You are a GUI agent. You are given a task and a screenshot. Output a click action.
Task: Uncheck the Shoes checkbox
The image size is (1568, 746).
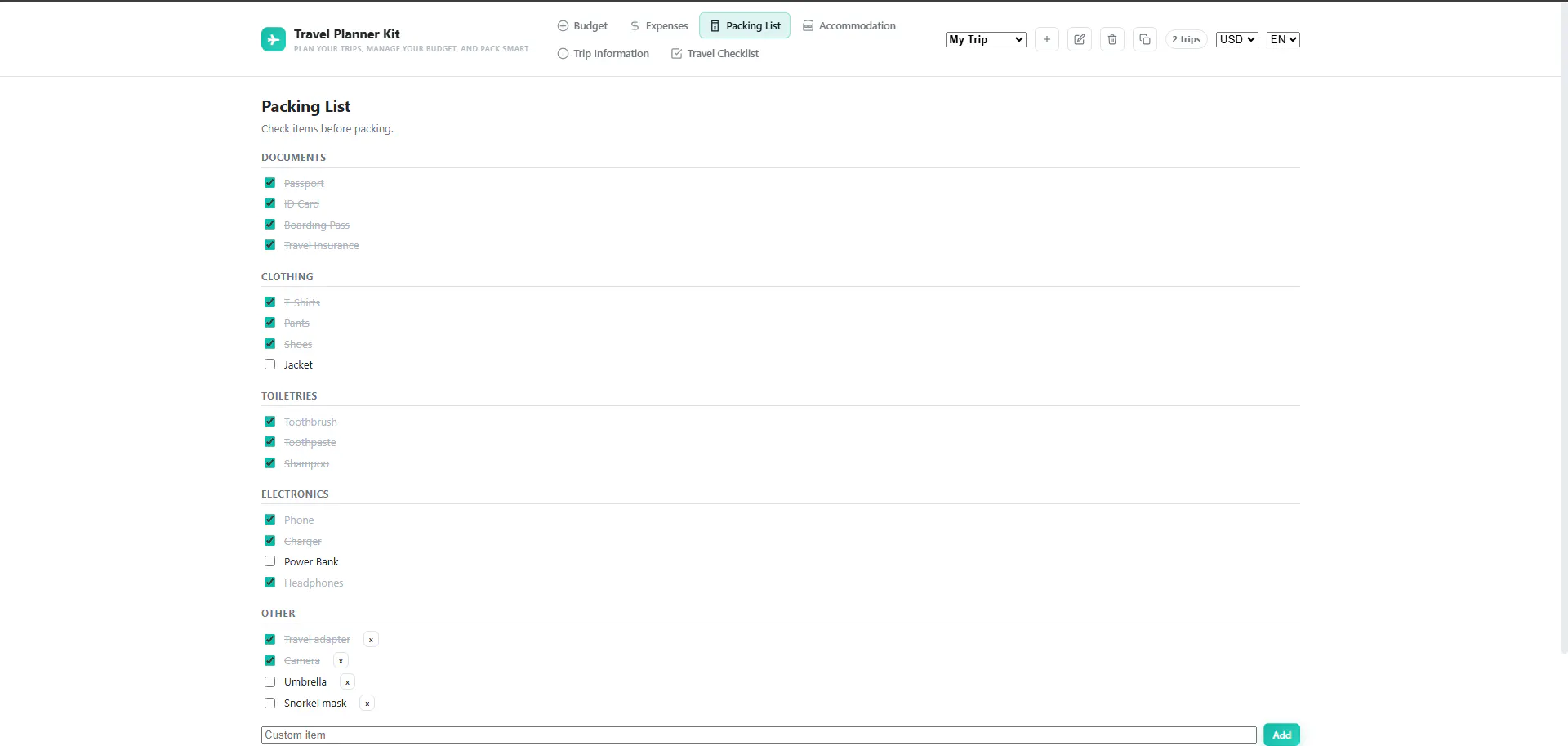click(x=269, y=344)
